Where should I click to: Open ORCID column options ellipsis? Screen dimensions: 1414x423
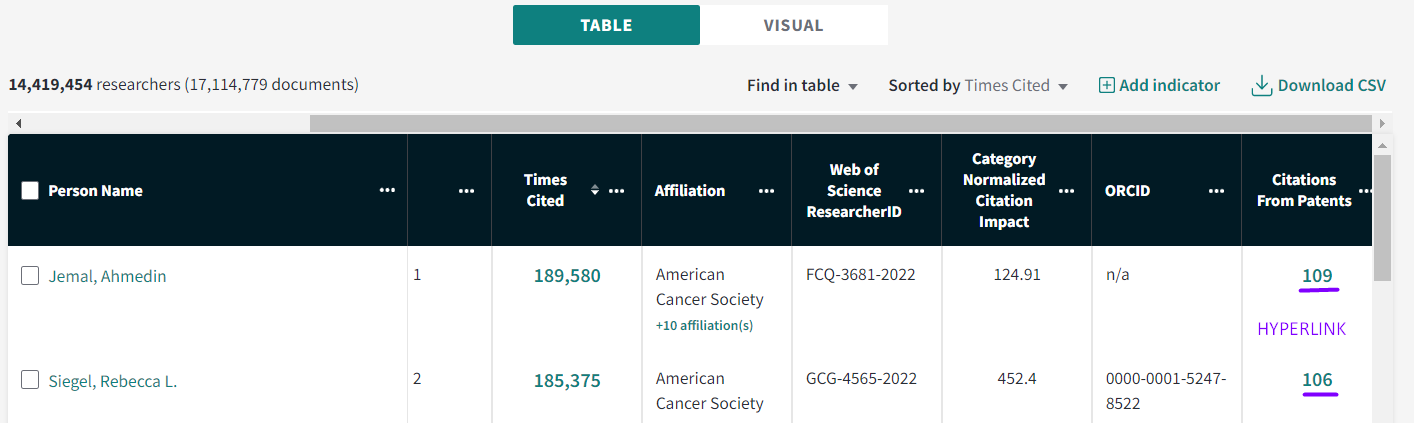1217,190
